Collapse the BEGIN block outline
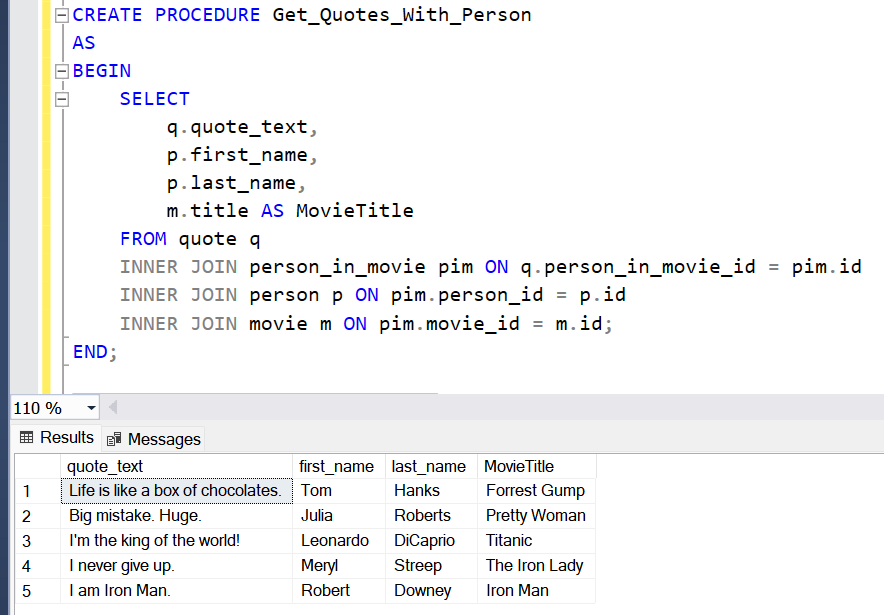 tap(62, 72)
